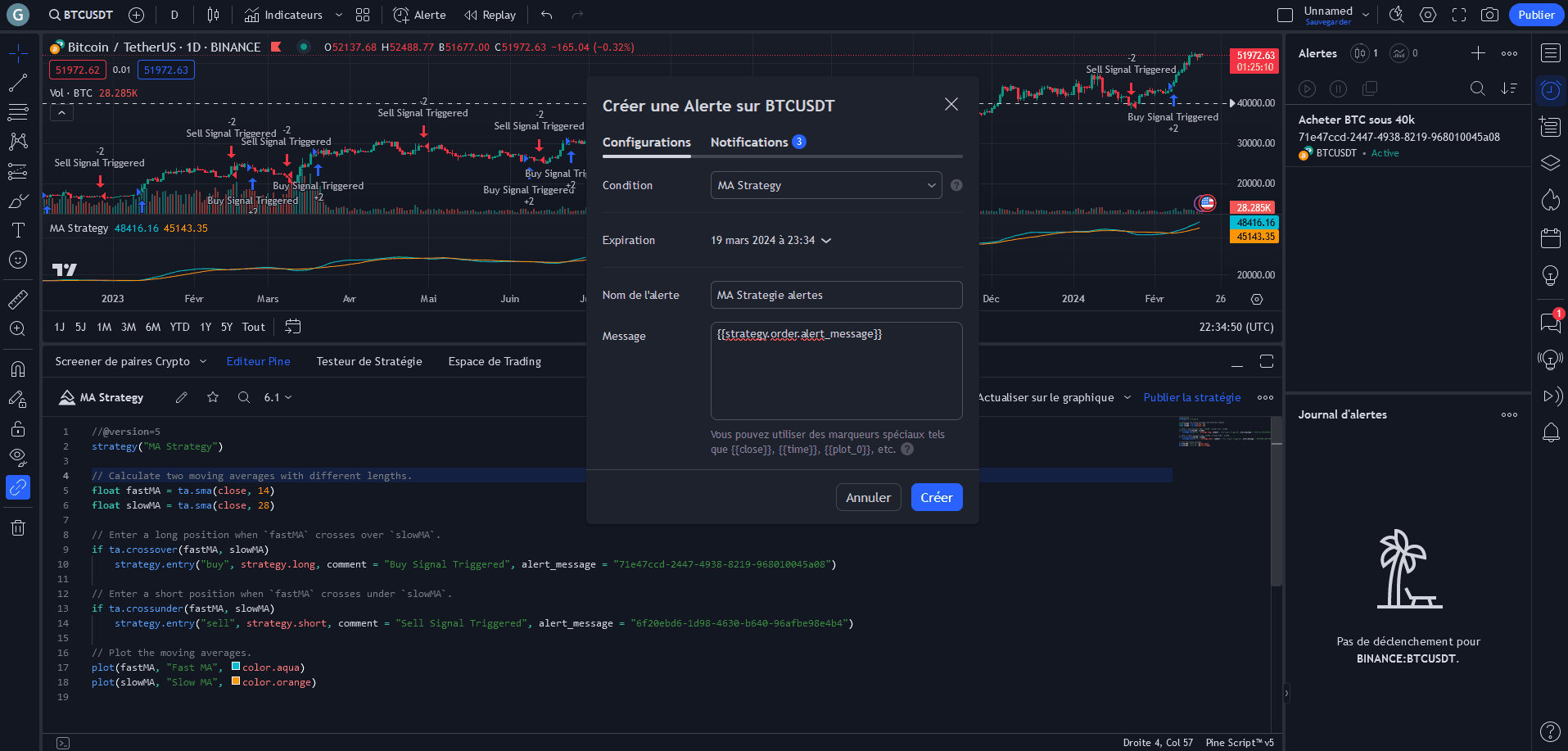Screen dimensions: 1568x751
Task: Open the chat messages icon with badge
Action: [x=1550, y=322]
